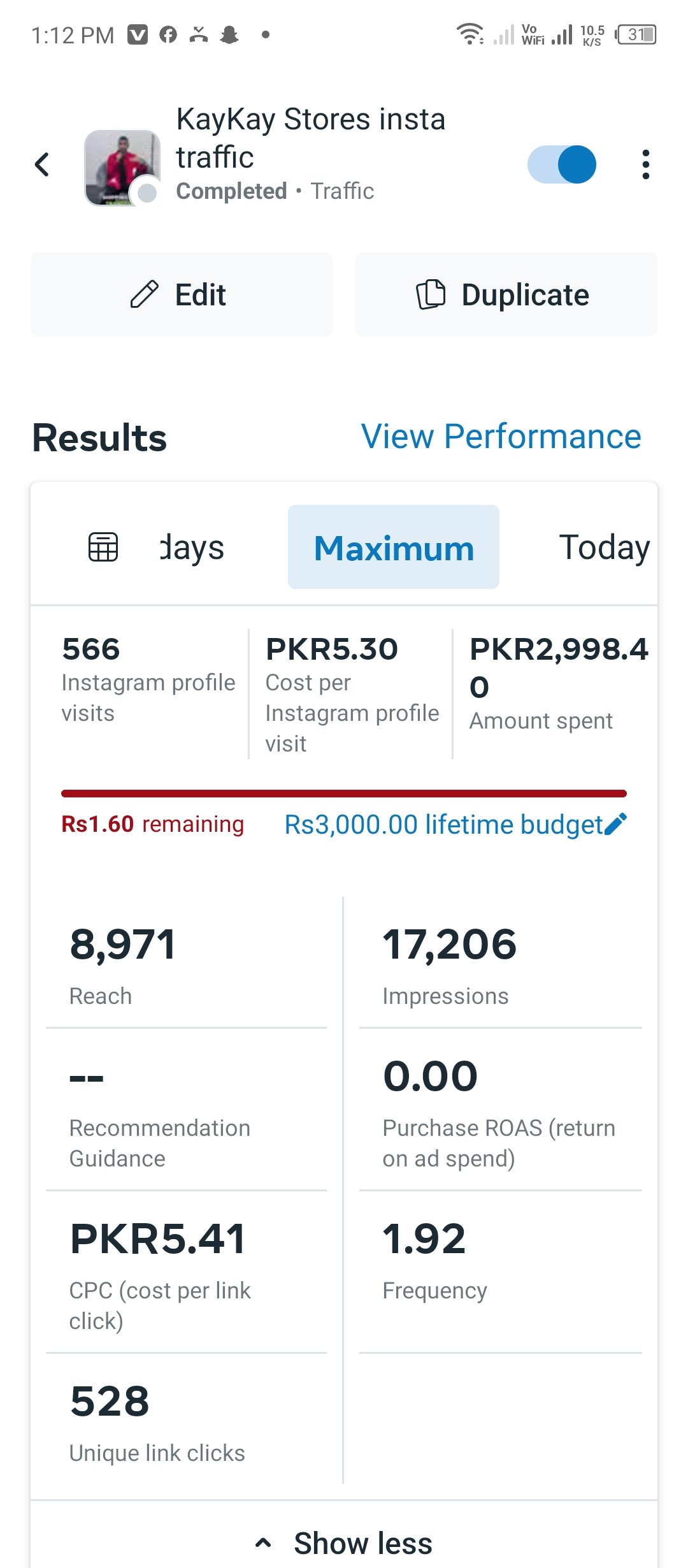
Task: Tap the red budget progress bar
Action: tap(344, 794)
